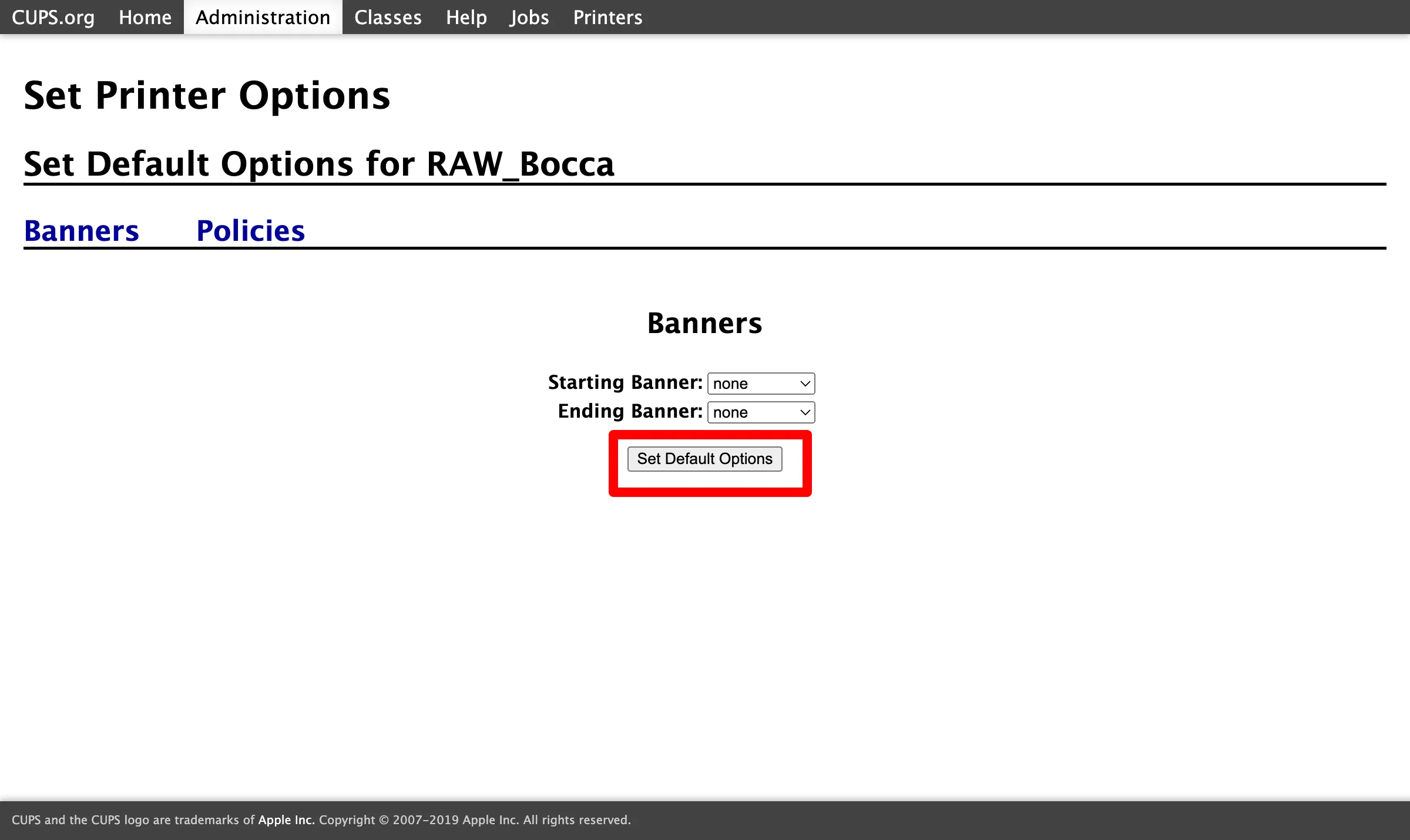Open the CUPS.org navigation link

pyautogui.click(x=53, y=17)
